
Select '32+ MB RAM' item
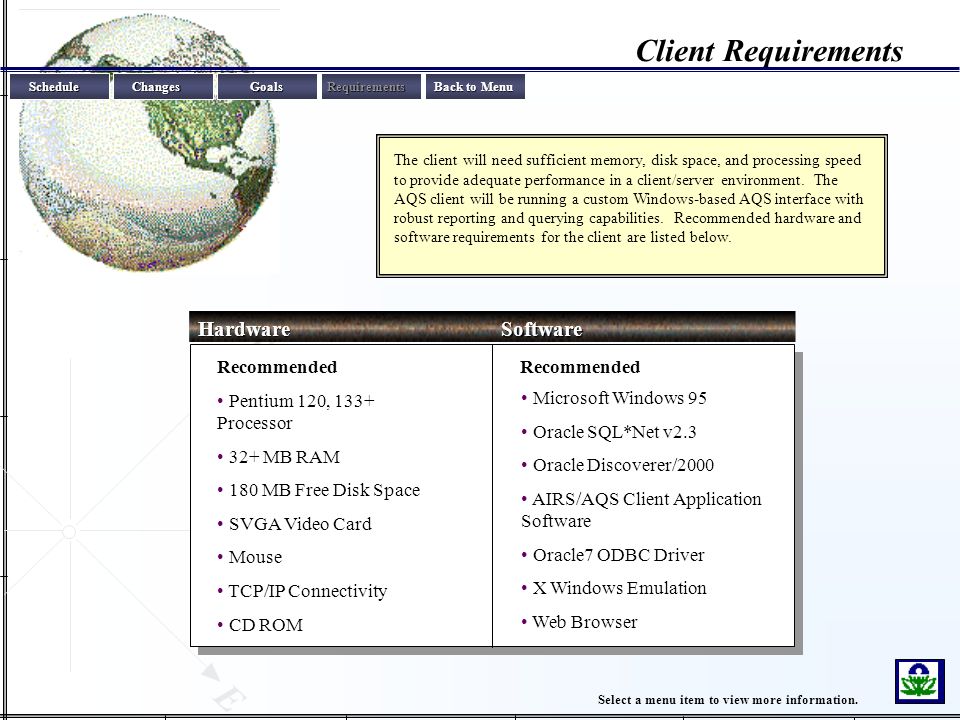click(x=279, y=457)
